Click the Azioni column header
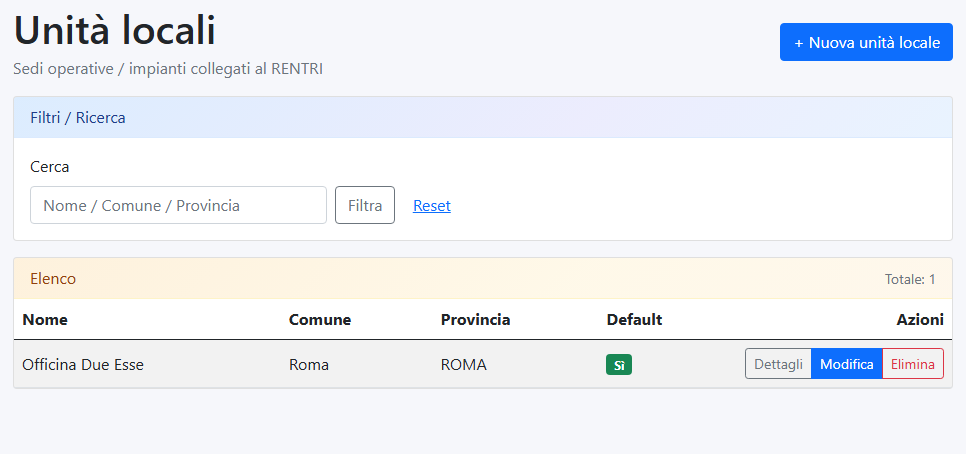The height and width of the screenshot is (454, 966). coord(920,320)
